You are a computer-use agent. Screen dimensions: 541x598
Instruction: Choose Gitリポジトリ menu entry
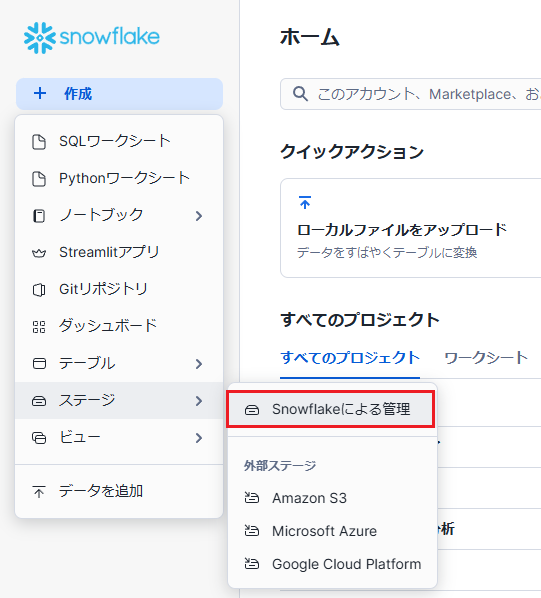[x=119, y=289]
